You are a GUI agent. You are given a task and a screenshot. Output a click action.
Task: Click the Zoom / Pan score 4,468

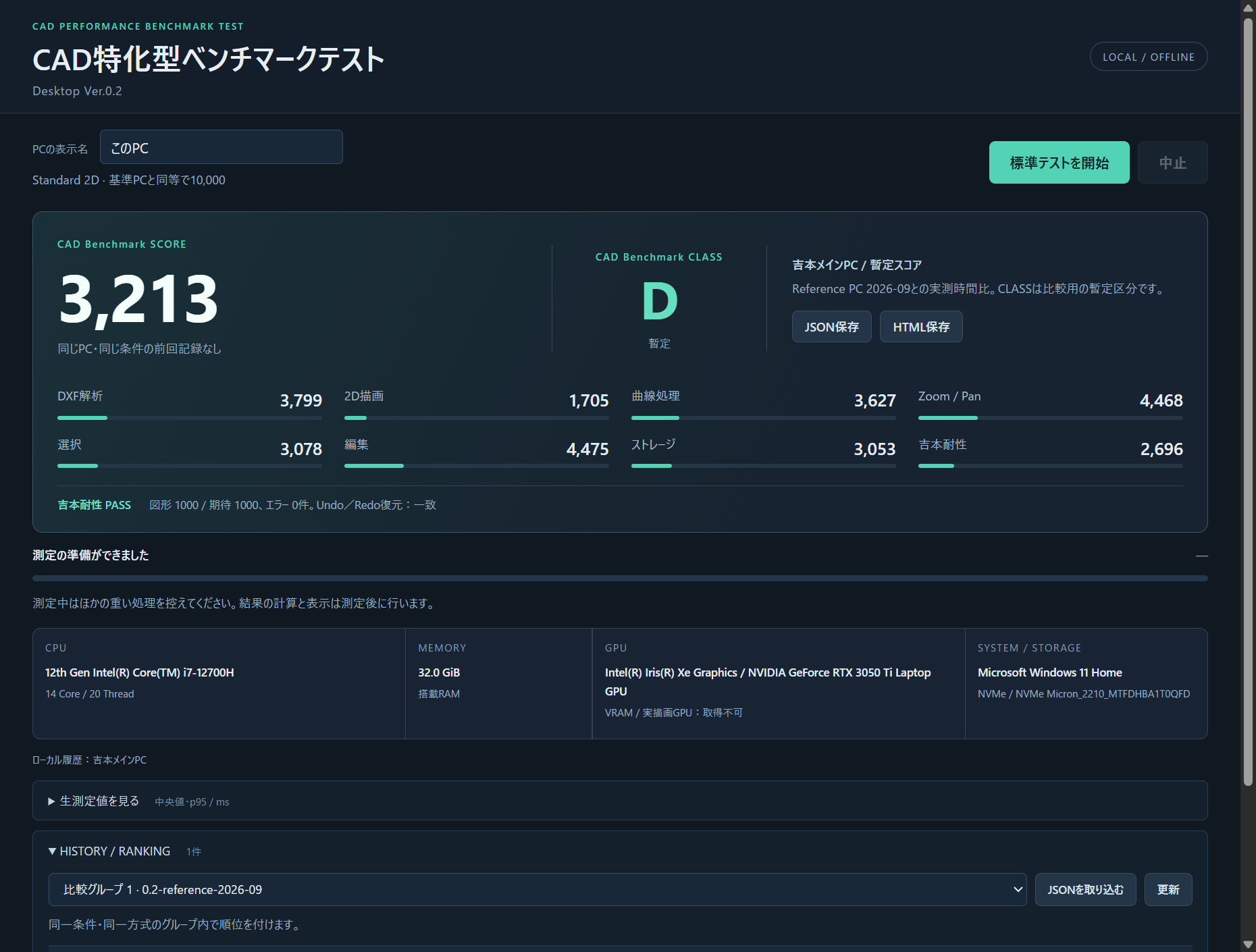pos(1161,400)
